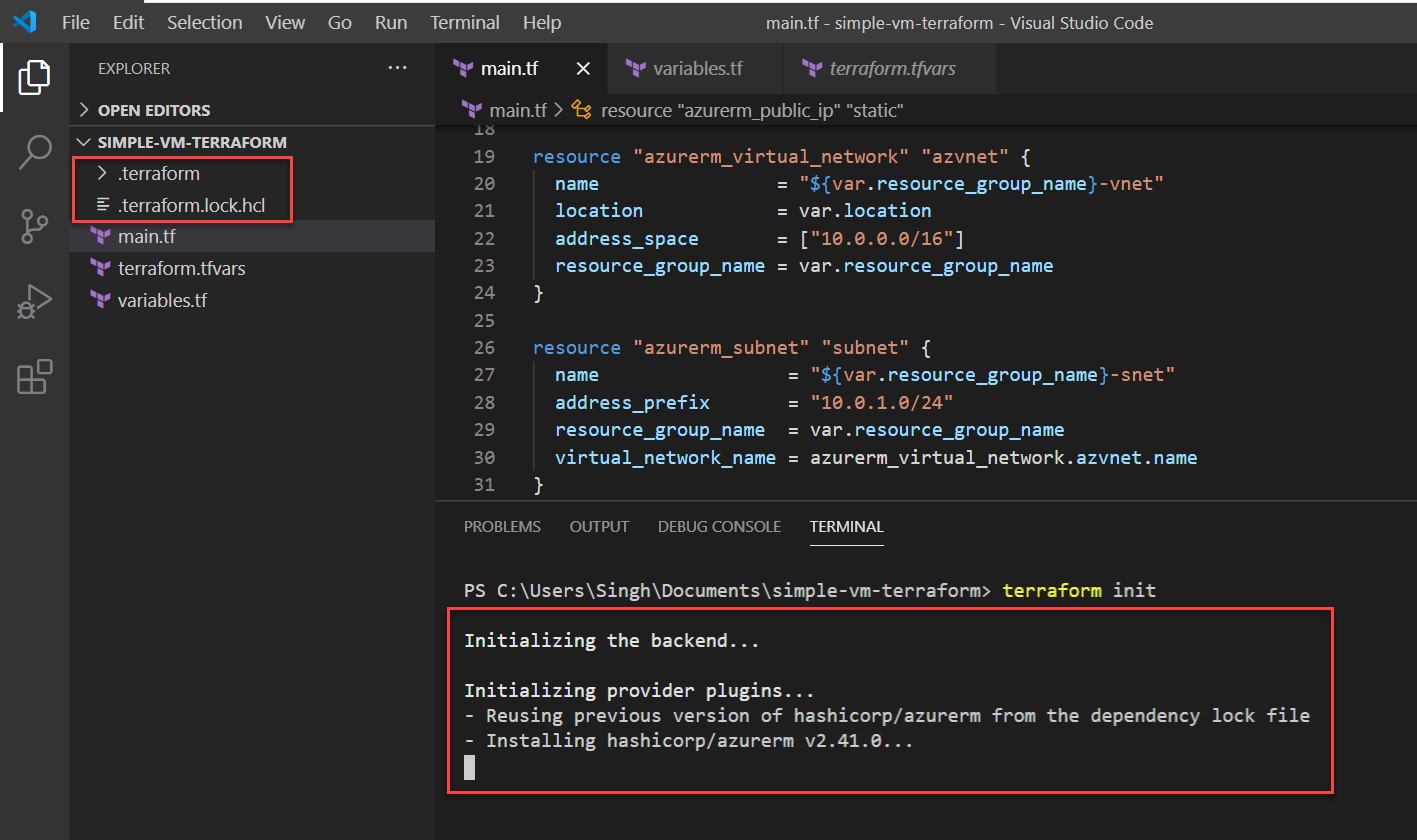The width and height of the screenshot is (1417, 840).
Task: Open the Source Control icon
Action: pos(34,227)
